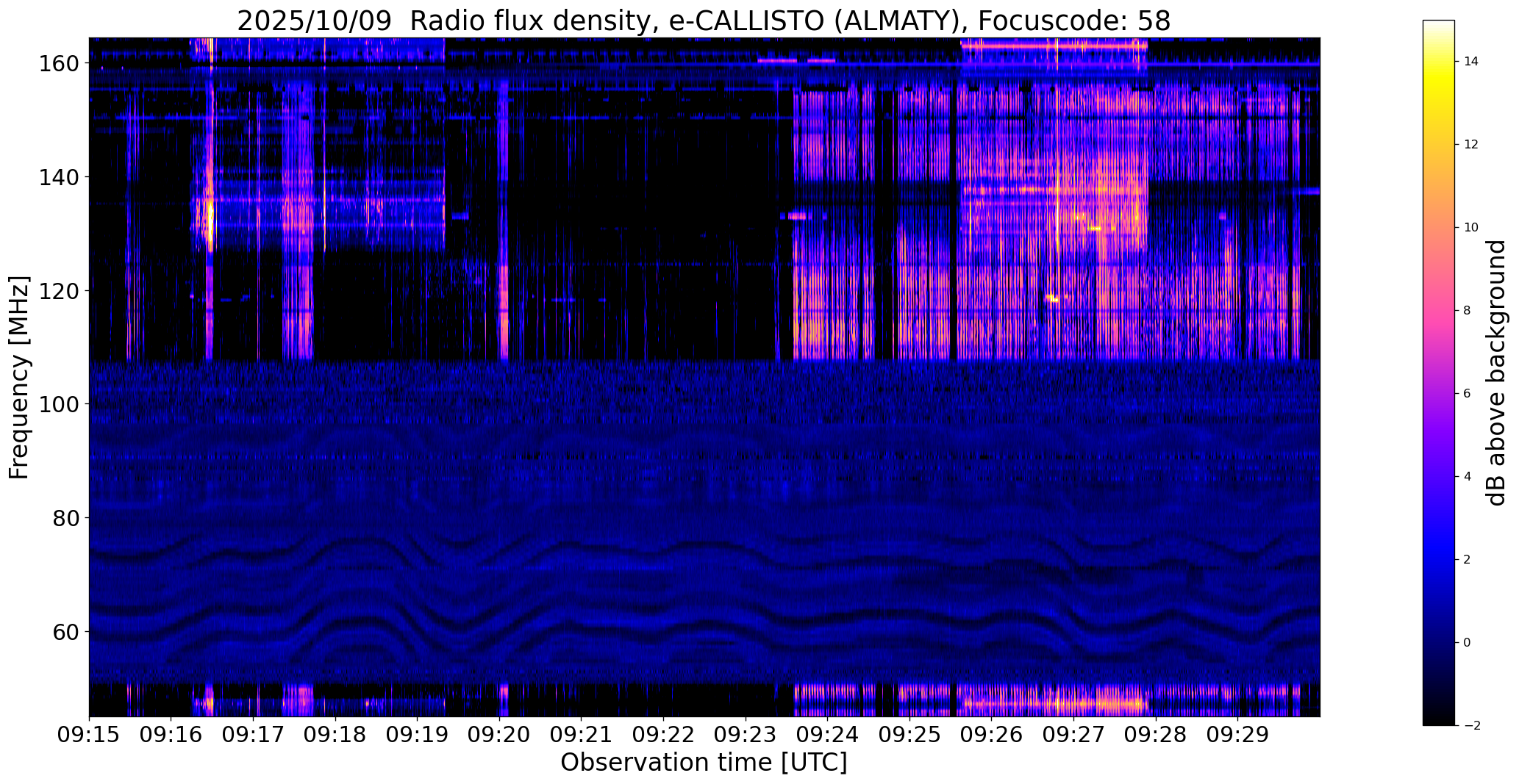Click the 09:22 time tick label
Screen dimensions: 1519x784
[x=663, y=735]
